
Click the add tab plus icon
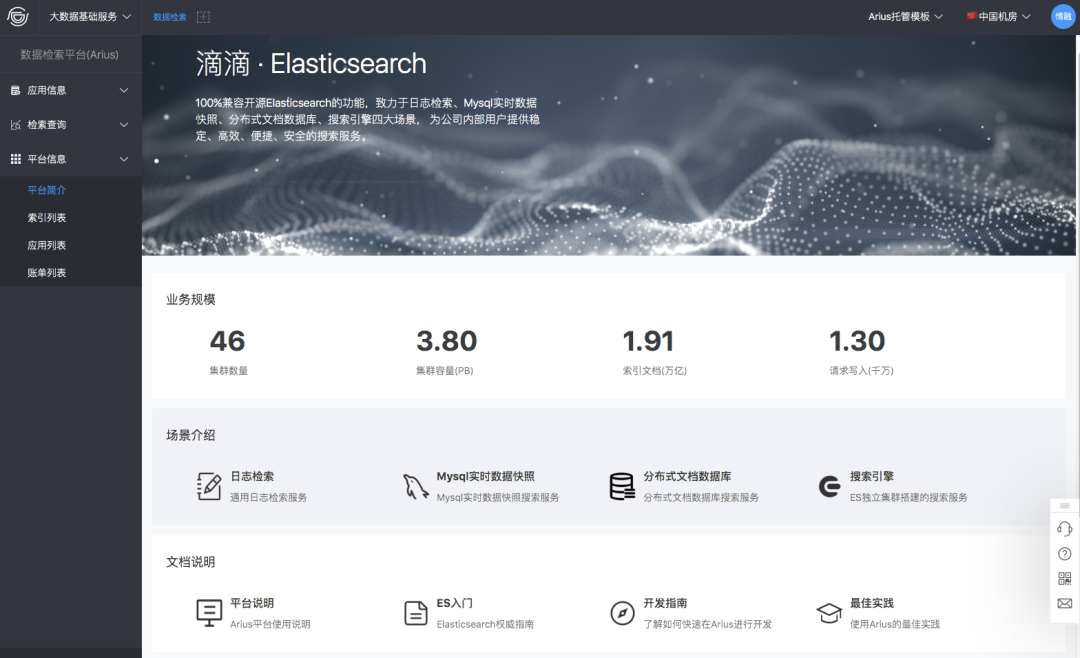(x=203, y=17)
